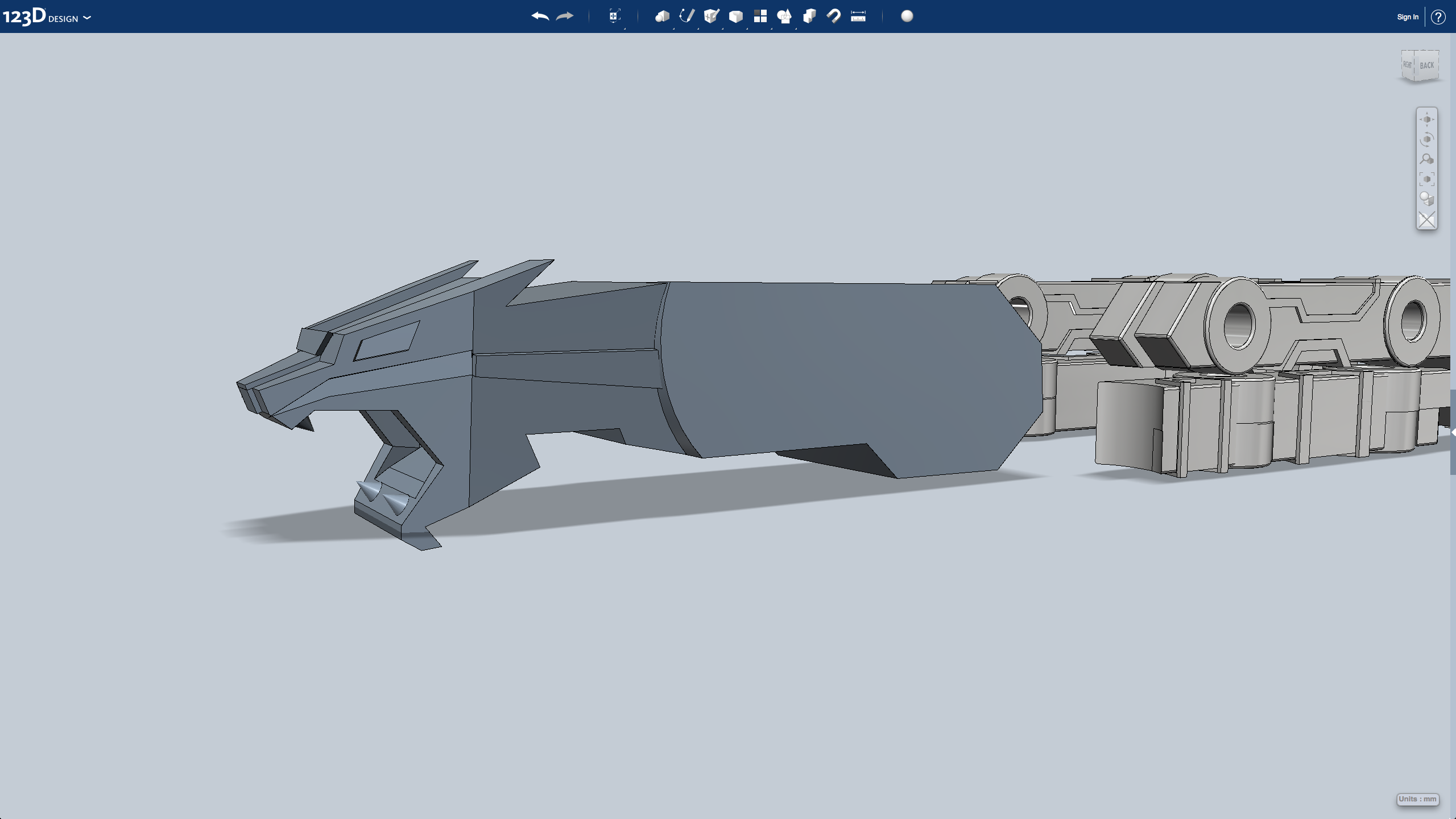Image resolution: width=1456 pixels, height=819 pixels.
Task: Select the Combine tool
Action: coord(809,16)
